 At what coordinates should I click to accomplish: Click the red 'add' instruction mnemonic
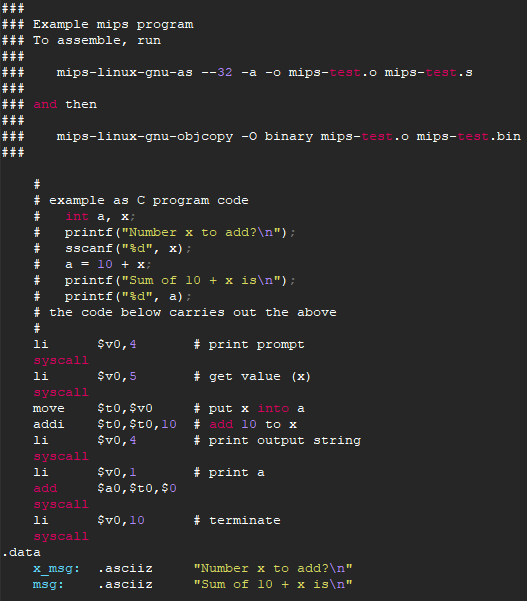coord(45,488)
